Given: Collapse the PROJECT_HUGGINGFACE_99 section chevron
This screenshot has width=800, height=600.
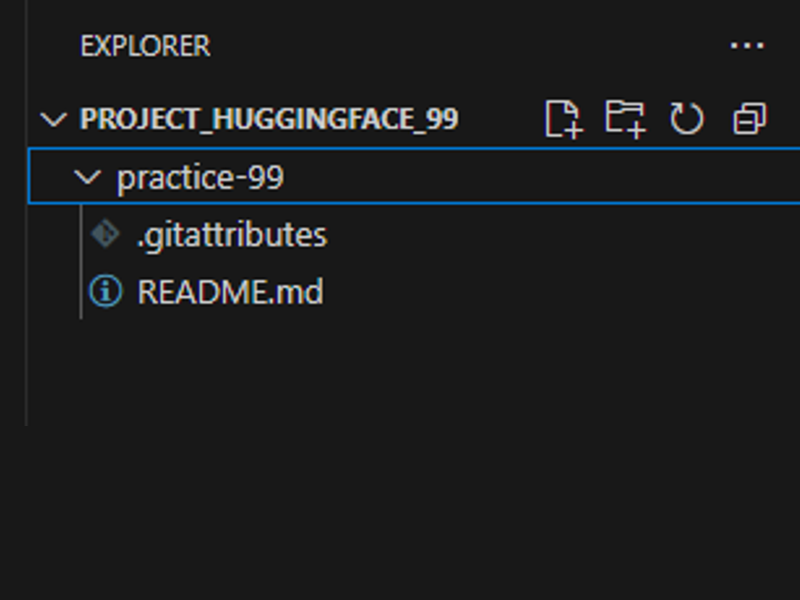Looking at the screenshot, I should pyautogui.click(x=52, y=119).
